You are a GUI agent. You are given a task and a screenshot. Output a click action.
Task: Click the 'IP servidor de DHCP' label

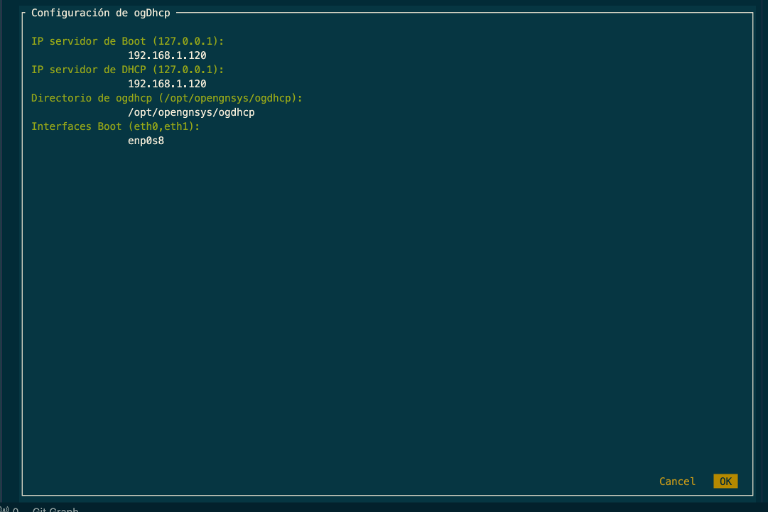click(x=88, y=70)
